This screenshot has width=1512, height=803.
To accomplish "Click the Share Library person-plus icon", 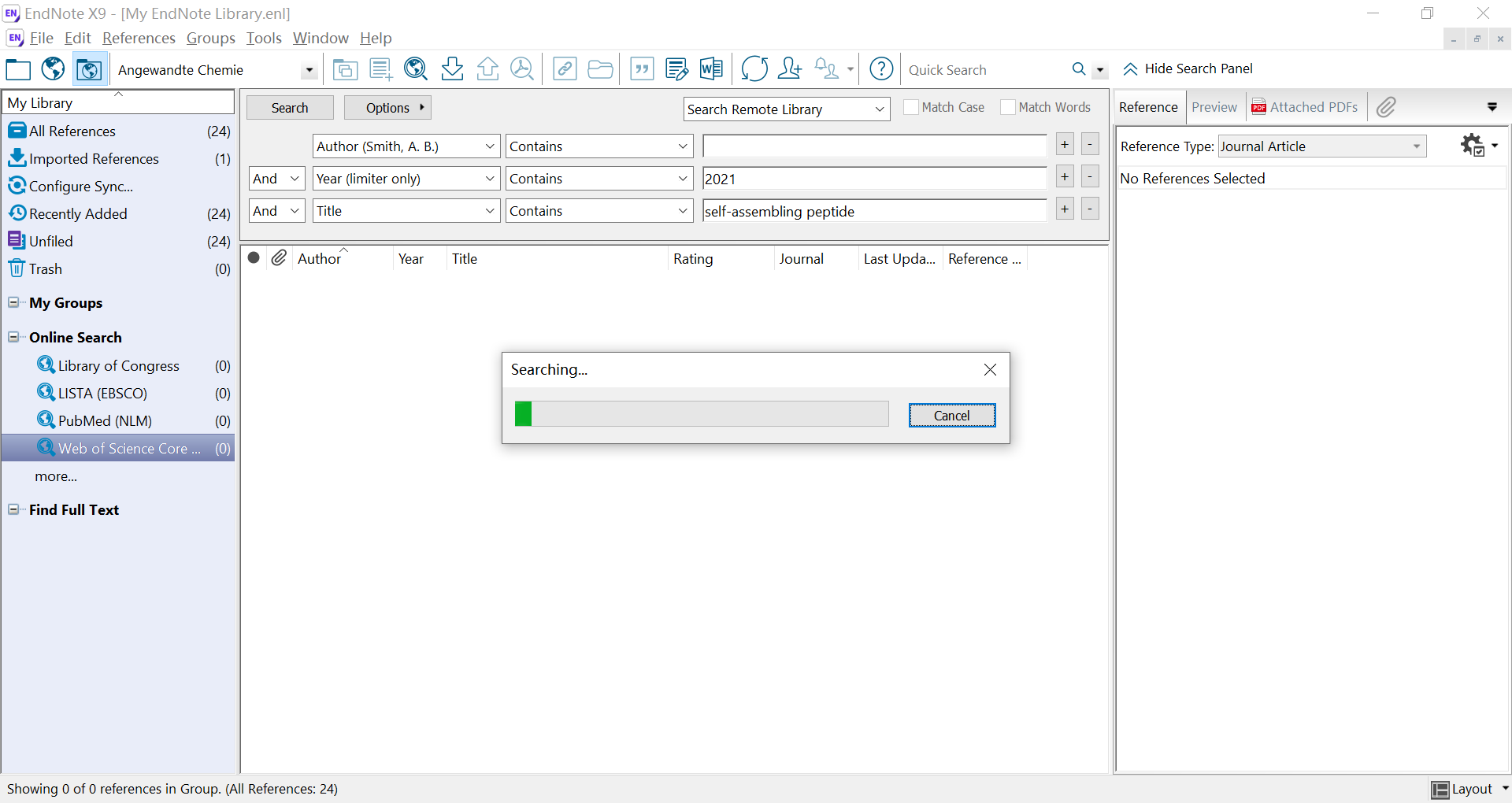I will point(789,69).
